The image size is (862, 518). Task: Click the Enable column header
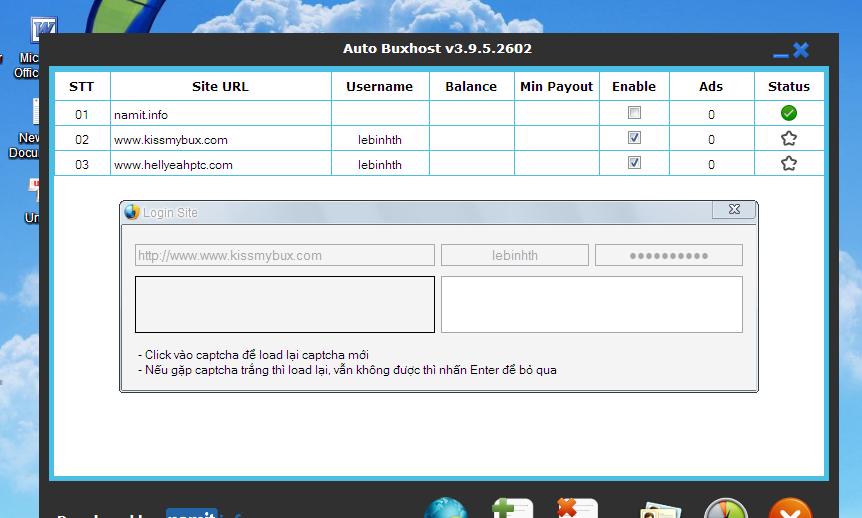tap(634, 86)
